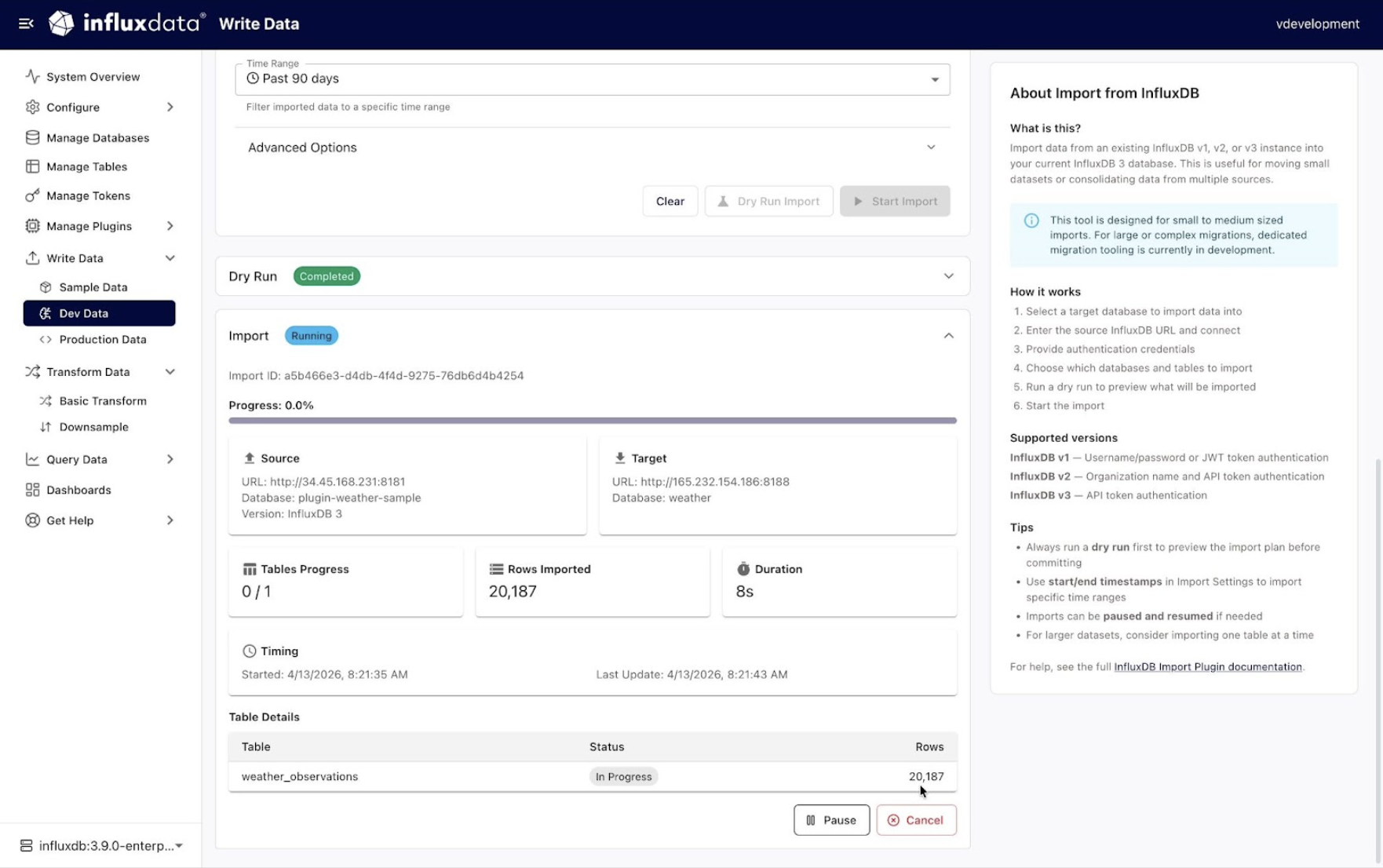Click the Start Import button
Screen dimensions: 1383x868
coord(895,201)
